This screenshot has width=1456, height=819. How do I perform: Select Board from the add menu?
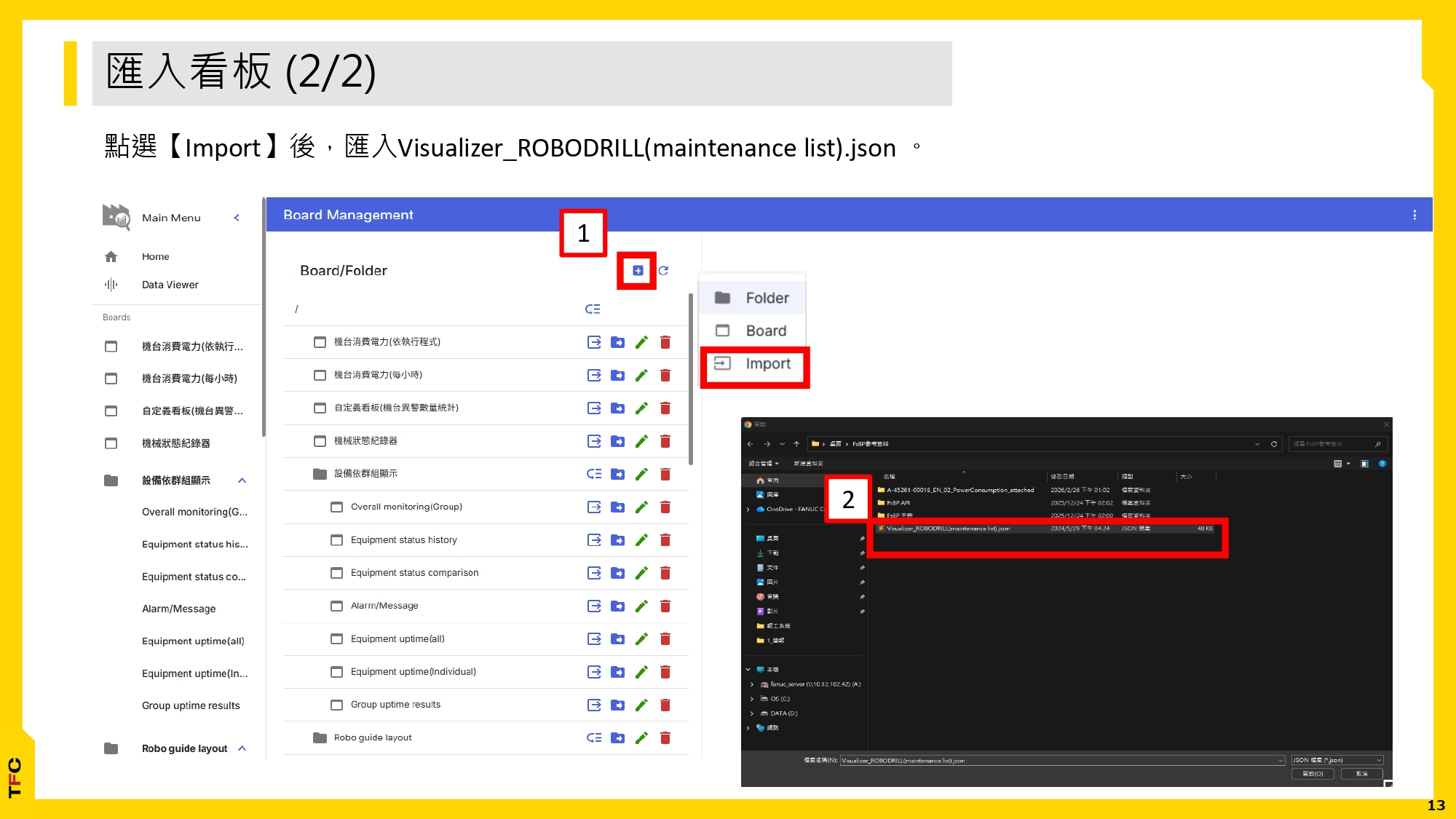(x=753, y=331)
